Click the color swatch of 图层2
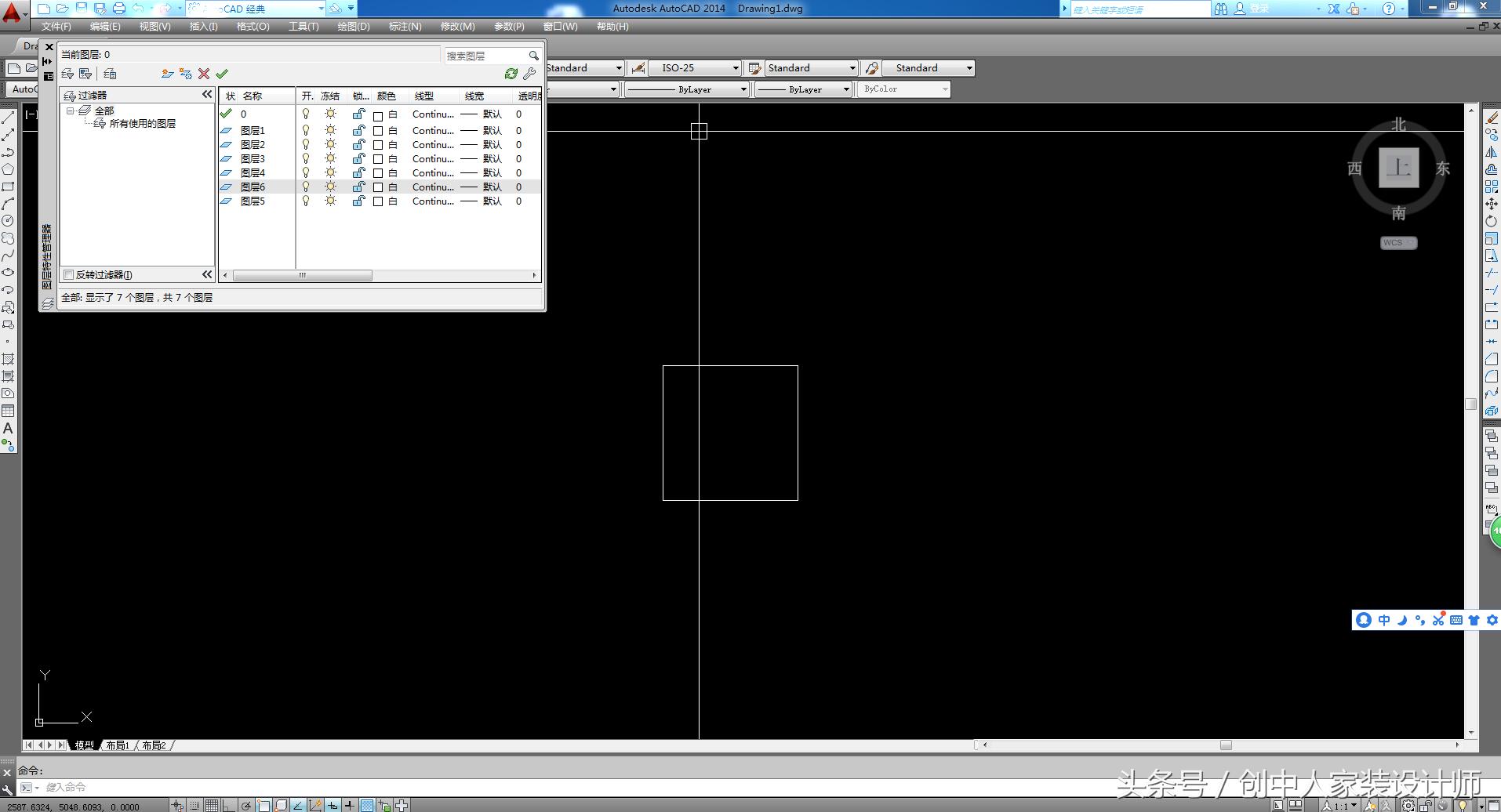 coord(378,144)
